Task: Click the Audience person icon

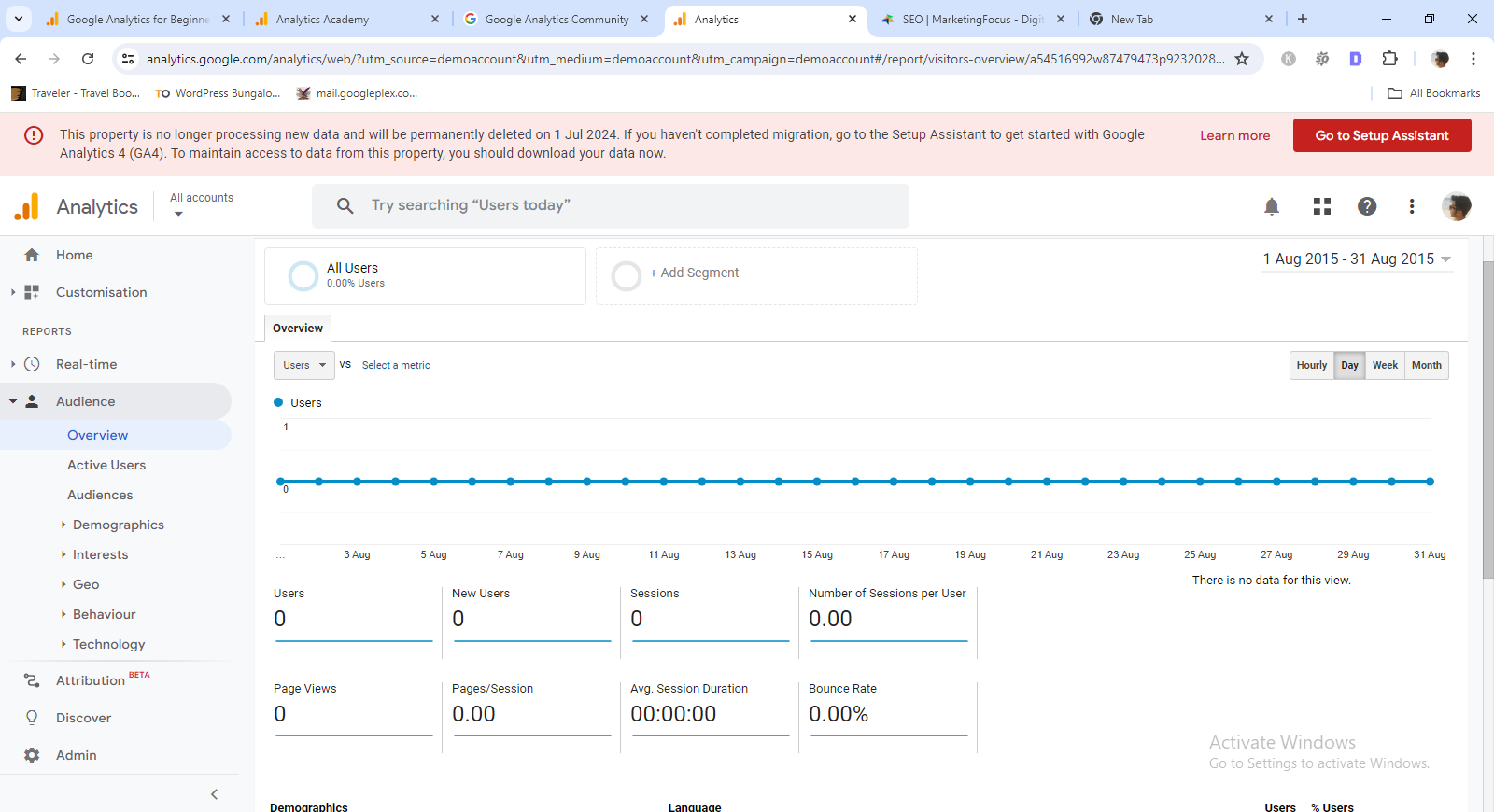Action: pos(32,401)
